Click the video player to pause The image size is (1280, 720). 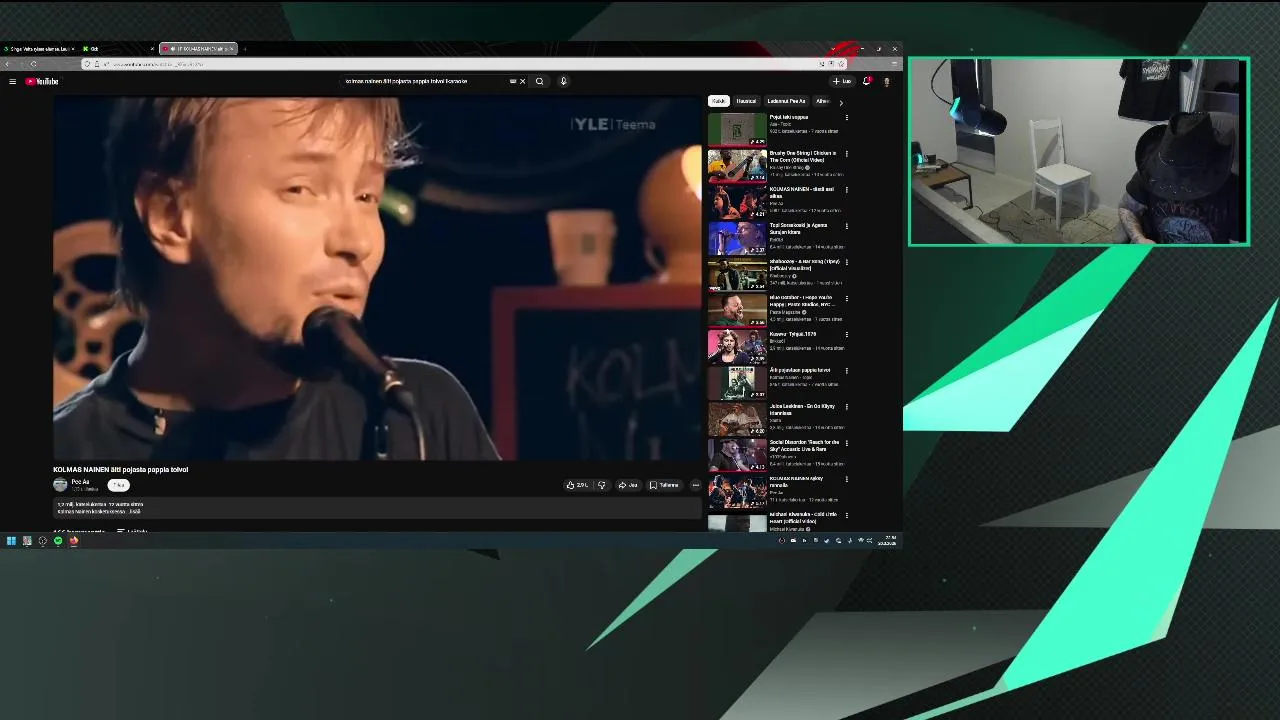(378, 278)
